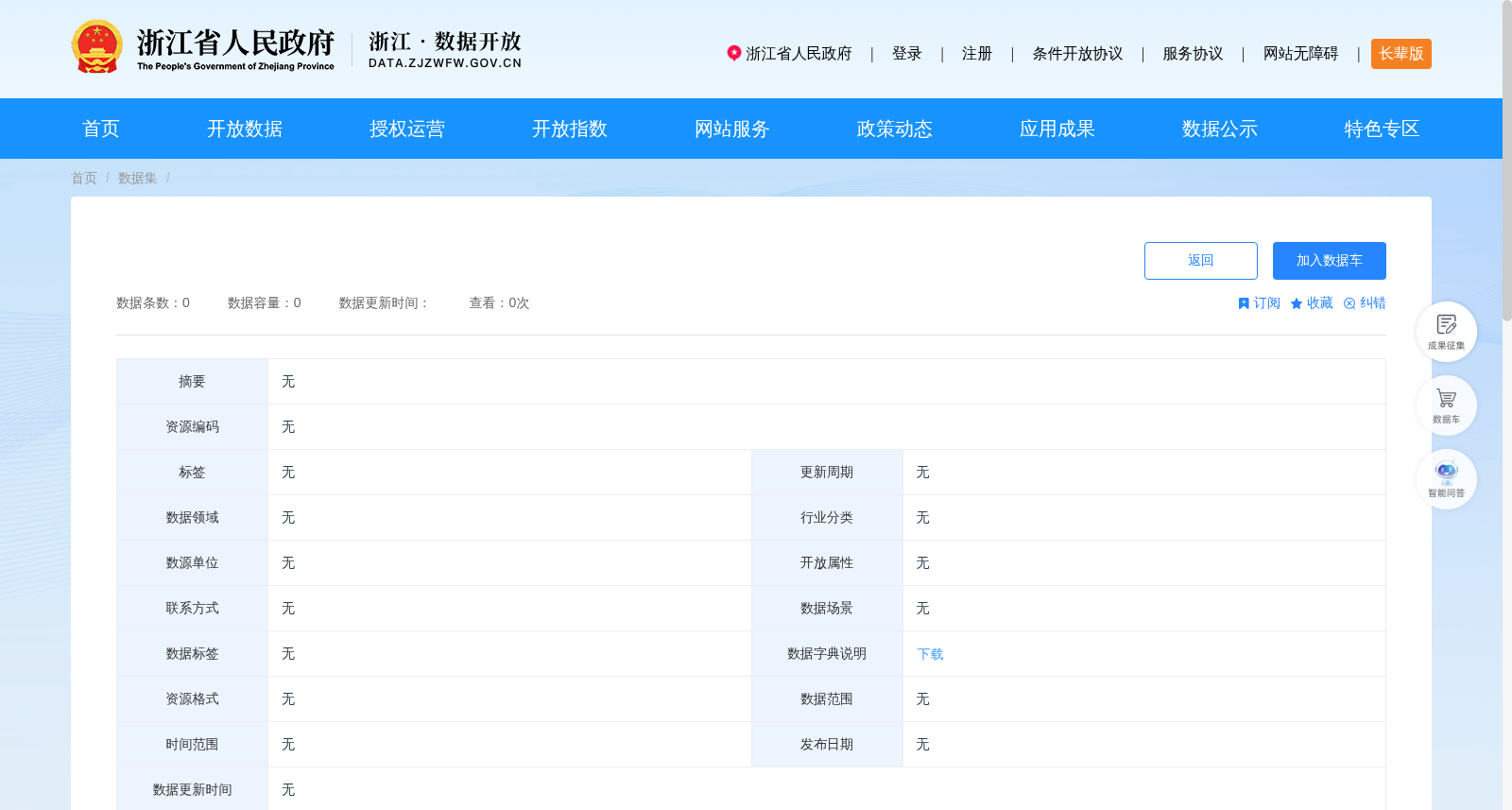Open the 条件开放协议 link
Image resolution: width=1512 pixels, height=810 pixels.
pos(1077,54)
